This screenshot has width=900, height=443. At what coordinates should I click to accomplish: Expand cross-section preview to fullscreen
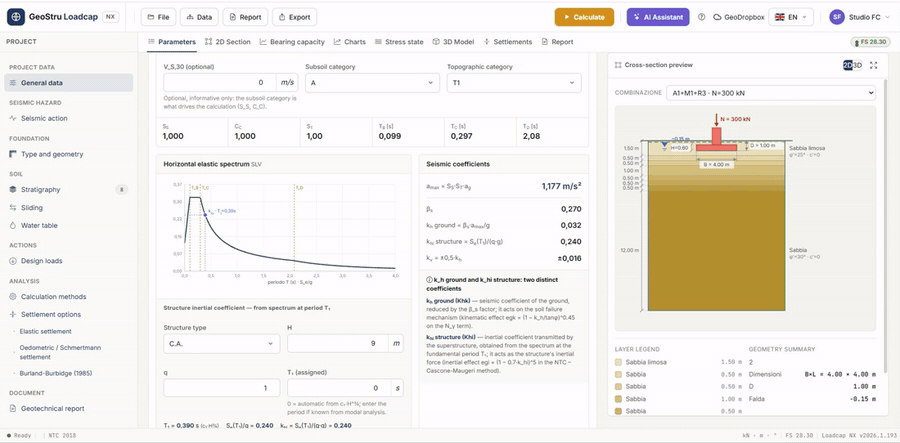(874, 65)
